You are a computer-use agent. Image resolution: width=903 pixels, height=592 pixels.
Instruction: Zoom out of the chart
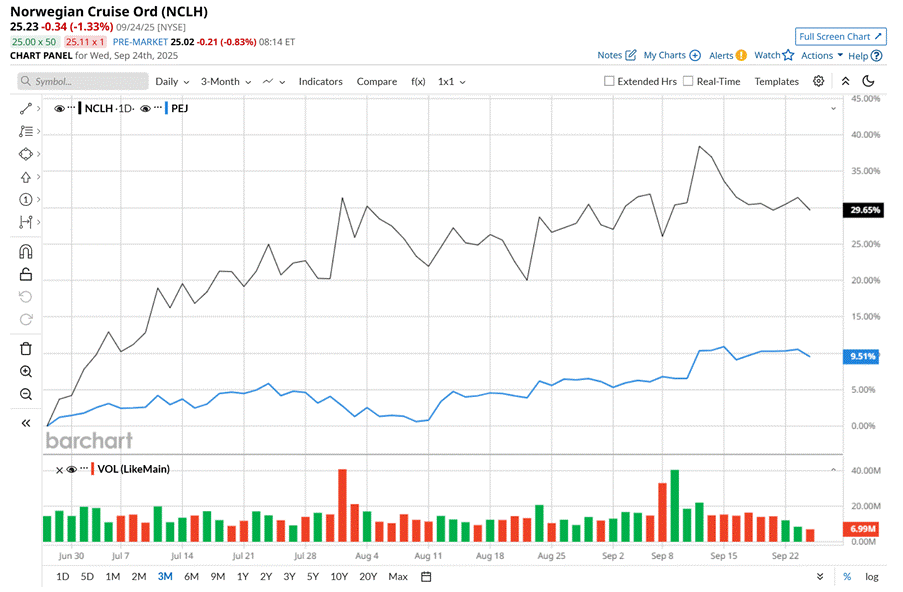[x=25, y=394]
